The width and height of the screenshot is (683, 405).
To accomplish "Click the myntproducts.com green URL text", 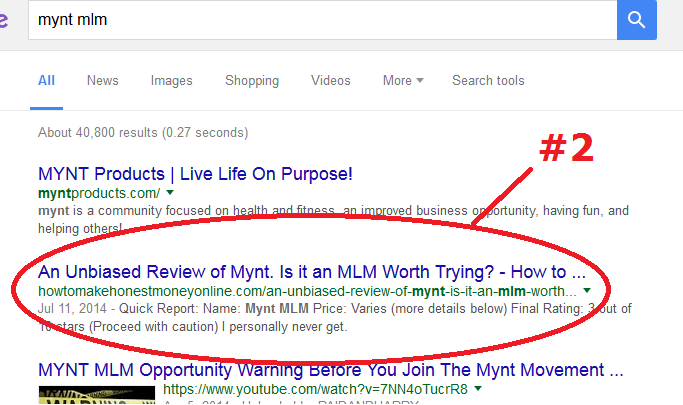I will point(99,193).
